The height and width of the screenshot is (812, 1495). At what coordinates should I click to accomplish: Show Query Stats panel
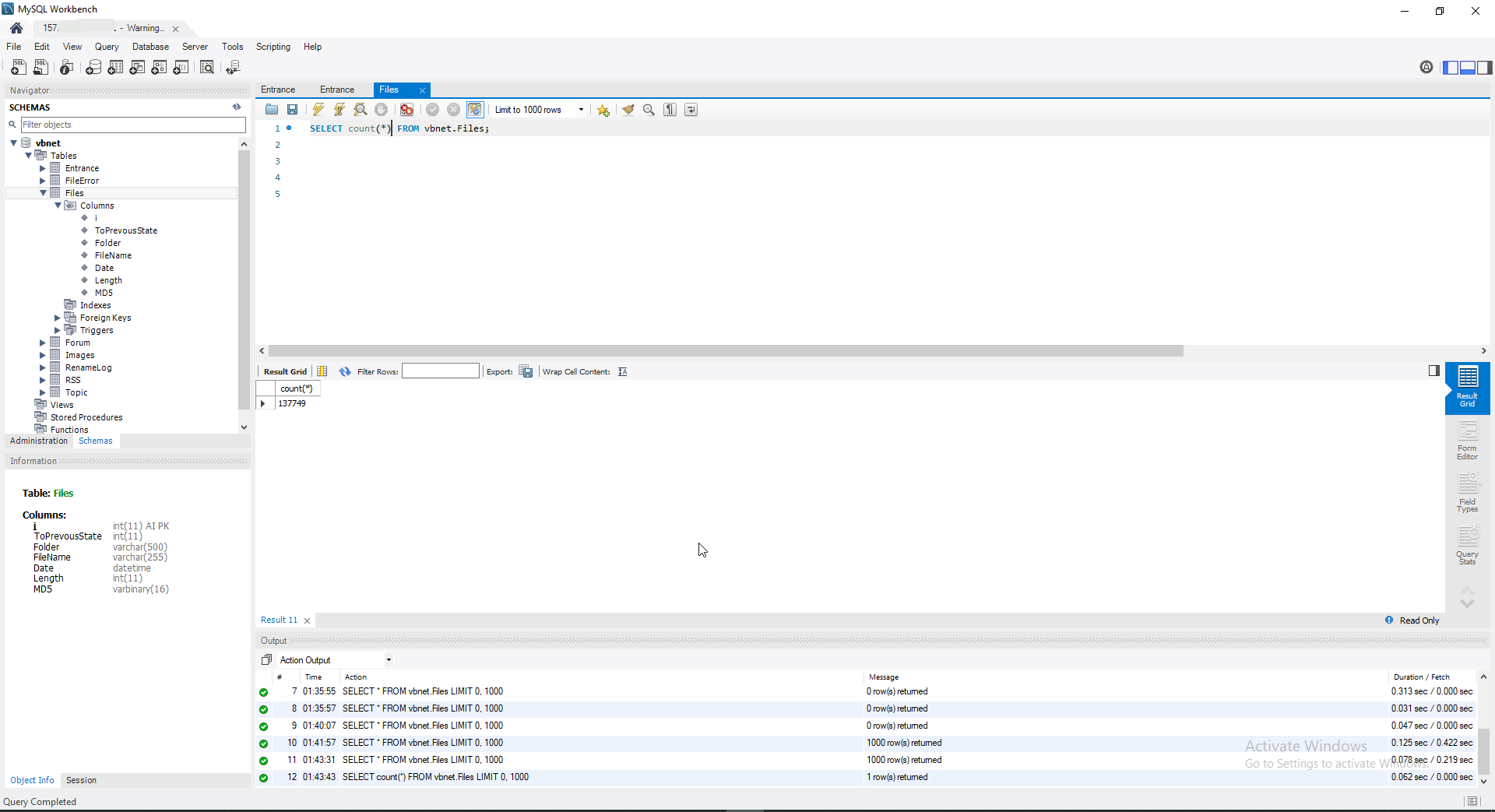coord(1468,547)
